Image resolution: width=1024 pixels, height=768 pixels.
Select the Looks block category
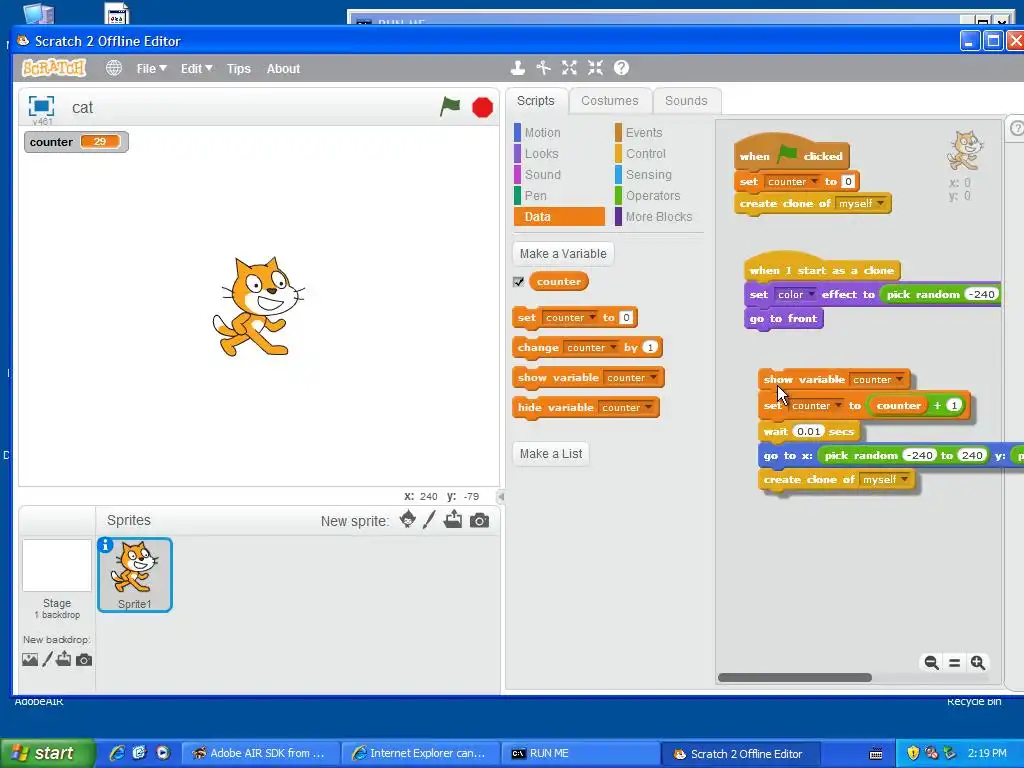tap(559, 153)
